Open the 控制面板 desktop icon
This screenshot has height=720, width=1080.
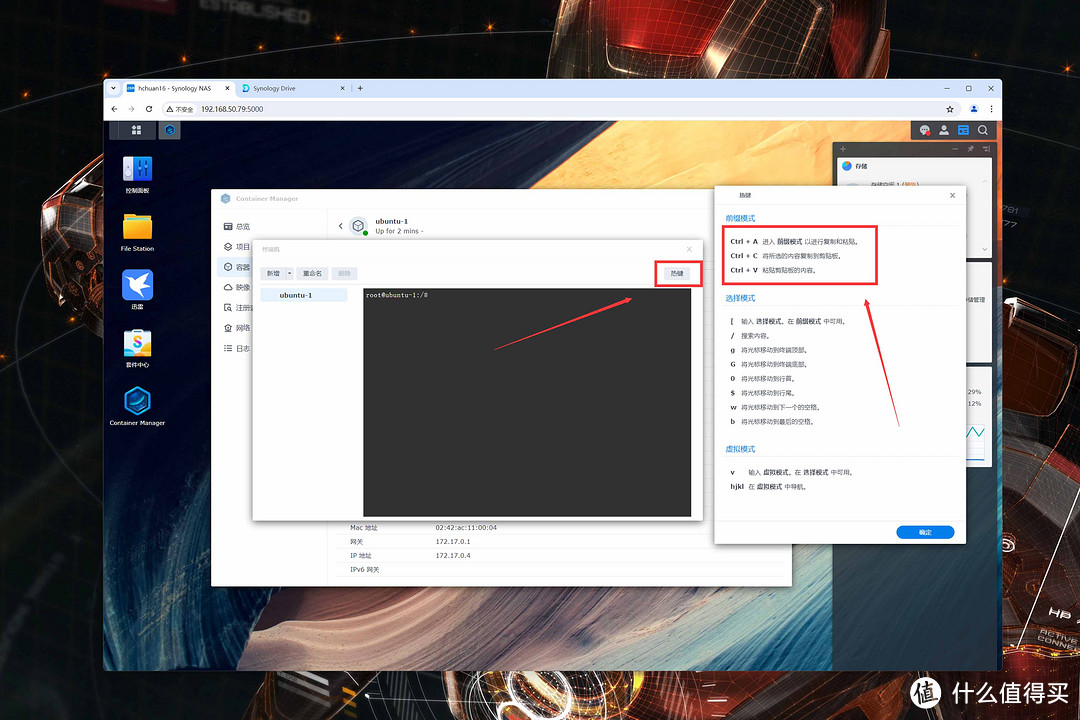tap(137, 169)
